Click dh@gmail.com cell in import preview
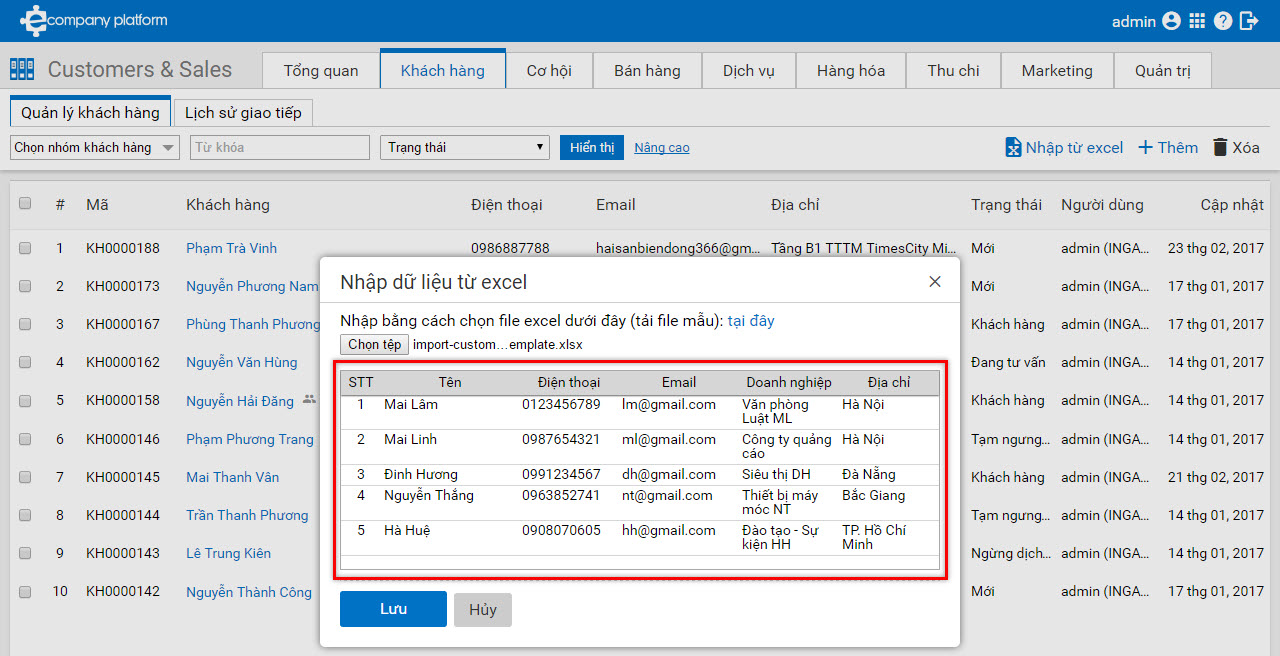The height and width of the screenshot is (656, 1280). point(669,474)
